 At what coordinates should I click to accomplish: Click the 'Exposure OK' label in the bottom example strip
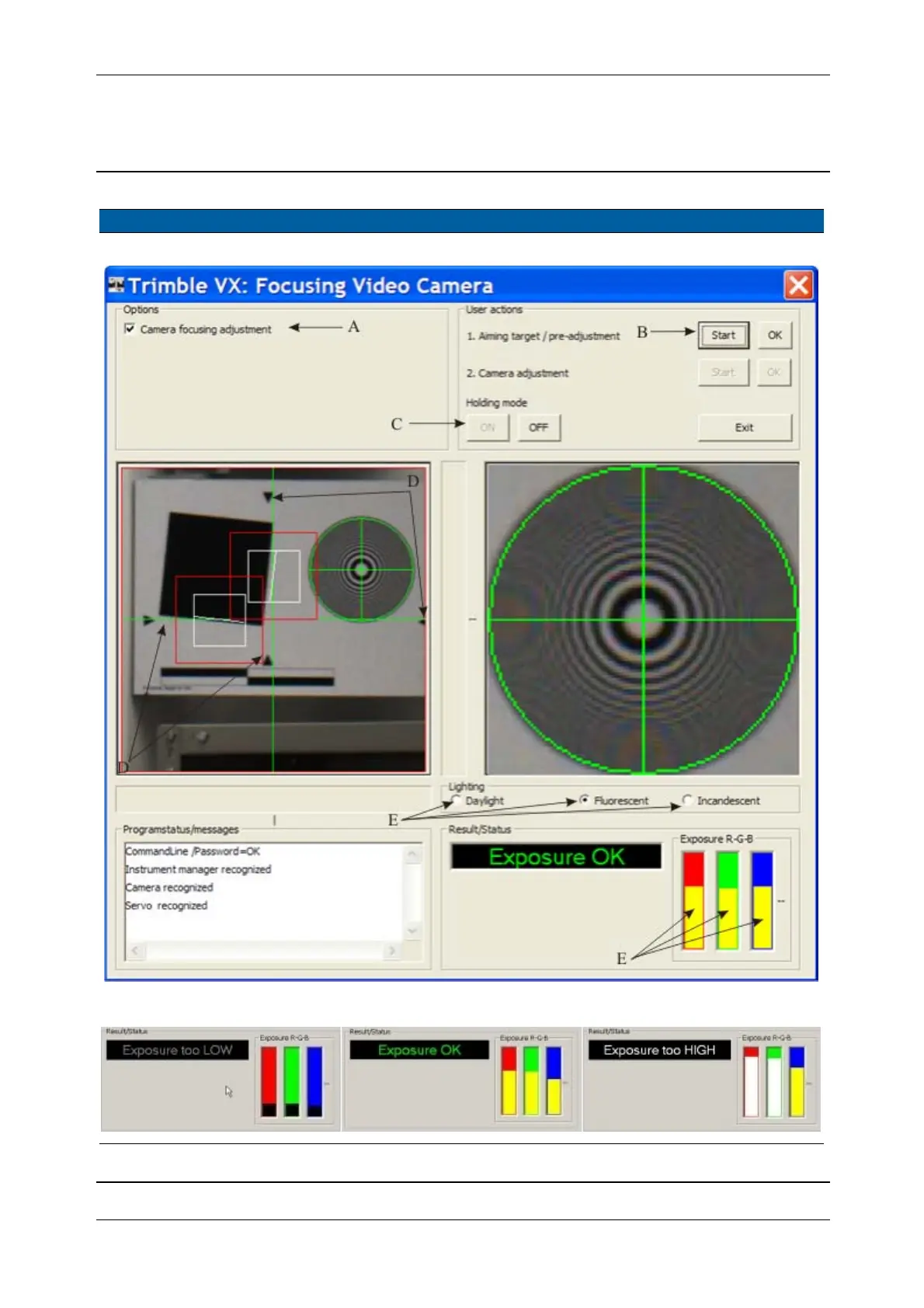click(x=419, y=1050)
